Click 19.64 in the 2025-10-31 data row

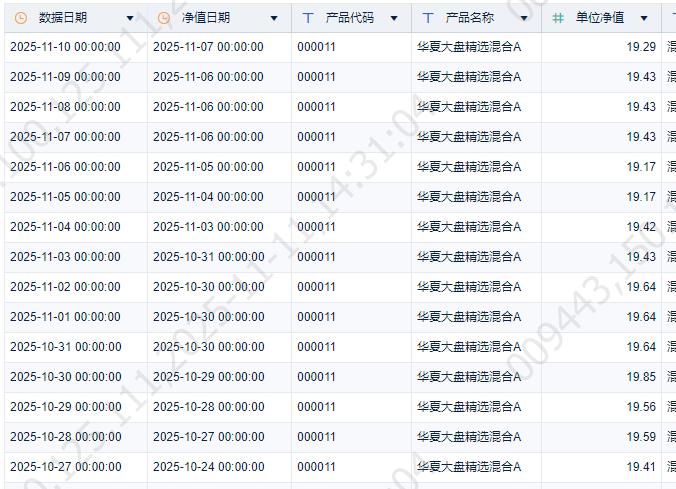click(641, 347)
